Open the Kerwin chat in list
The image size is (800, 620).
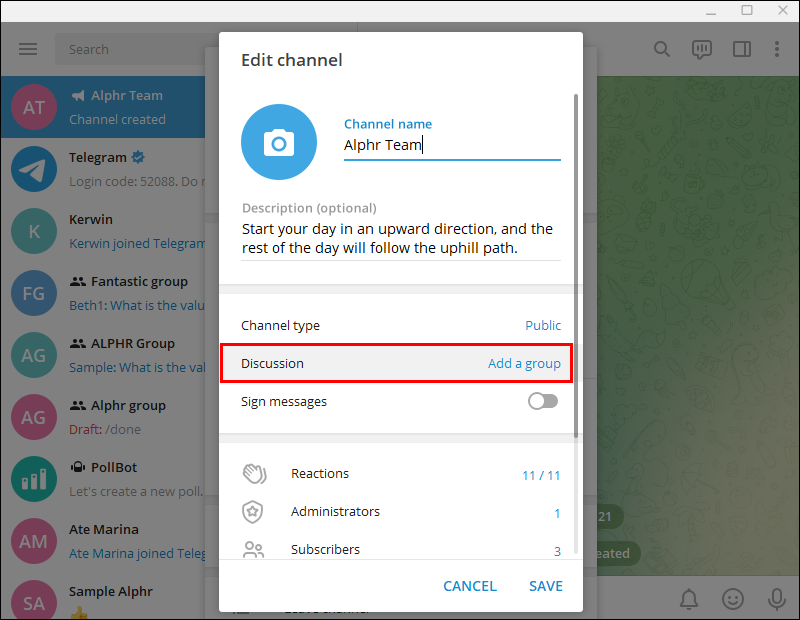tap(103, 231)
